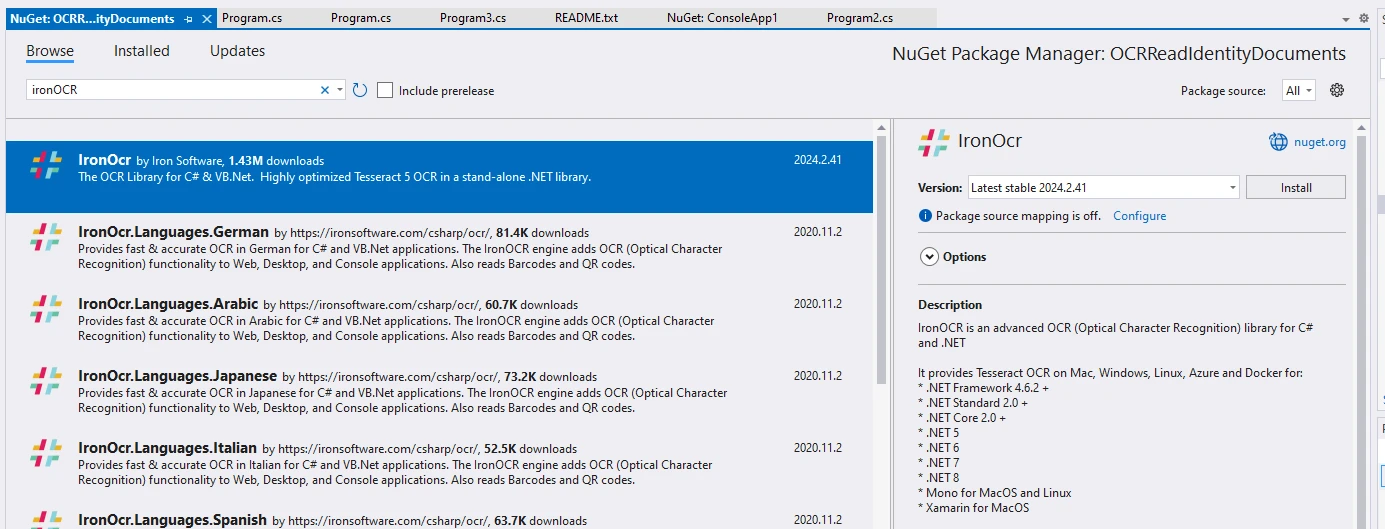
Task: Close the NuGet OCRReadIdentityDocuments tab
Action: pos(207,19)
